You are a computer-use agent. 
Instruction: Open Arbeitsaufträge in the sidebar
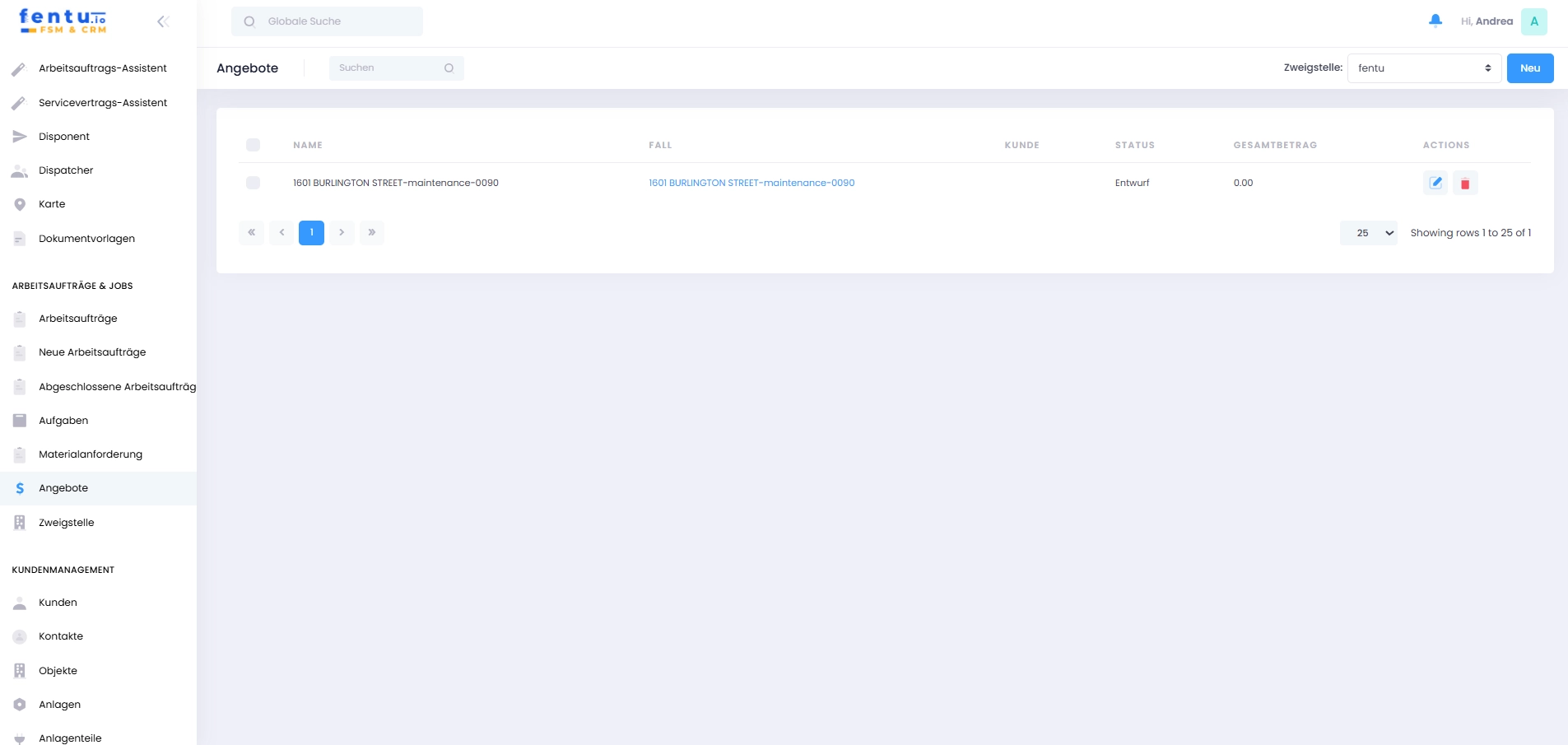(77, 319)
